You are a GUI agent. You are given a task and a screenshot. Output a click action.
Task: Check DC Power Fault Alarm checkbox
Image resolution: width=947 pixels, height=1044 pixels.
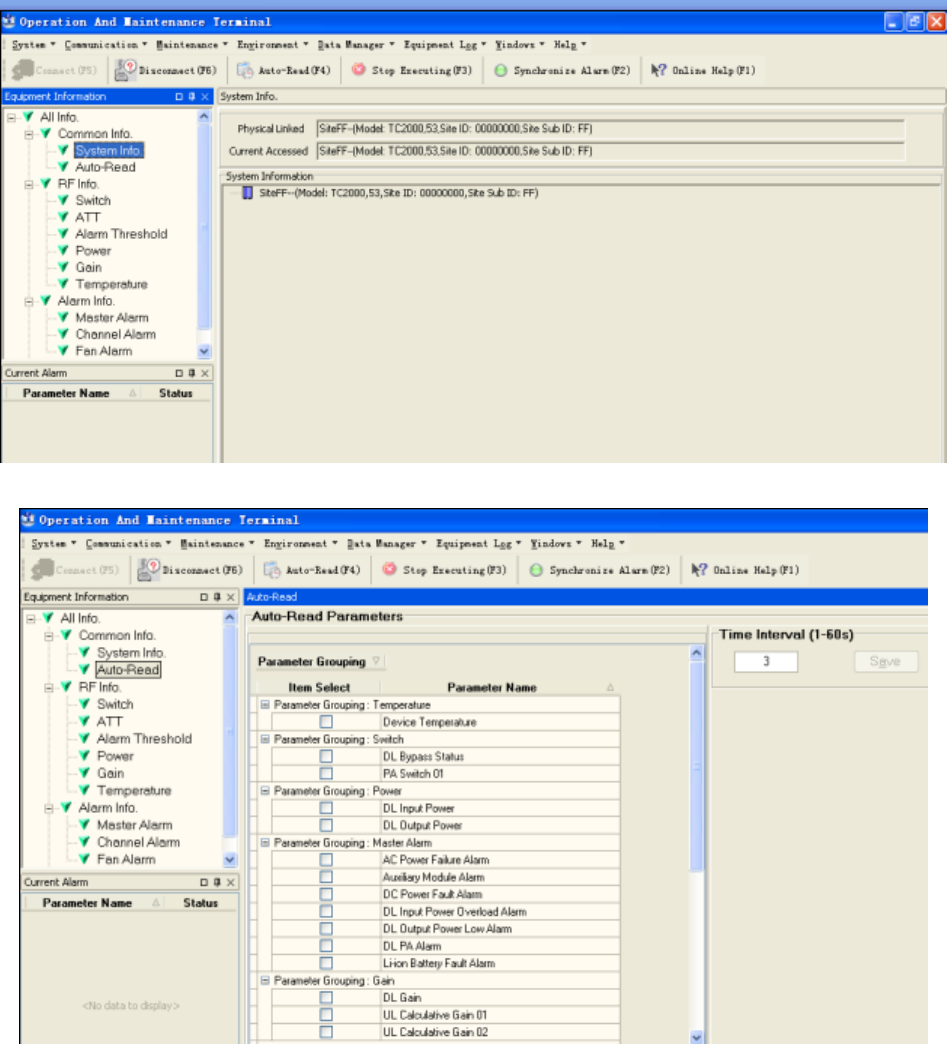tap(326, 894)
